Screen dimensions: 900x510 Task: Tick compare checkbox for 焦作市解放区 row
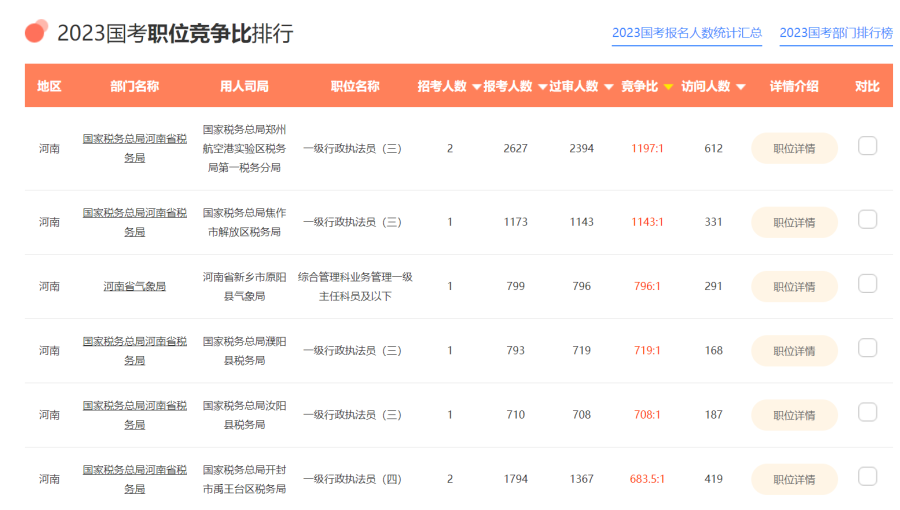pyautogui.click(x=867, y=220)
